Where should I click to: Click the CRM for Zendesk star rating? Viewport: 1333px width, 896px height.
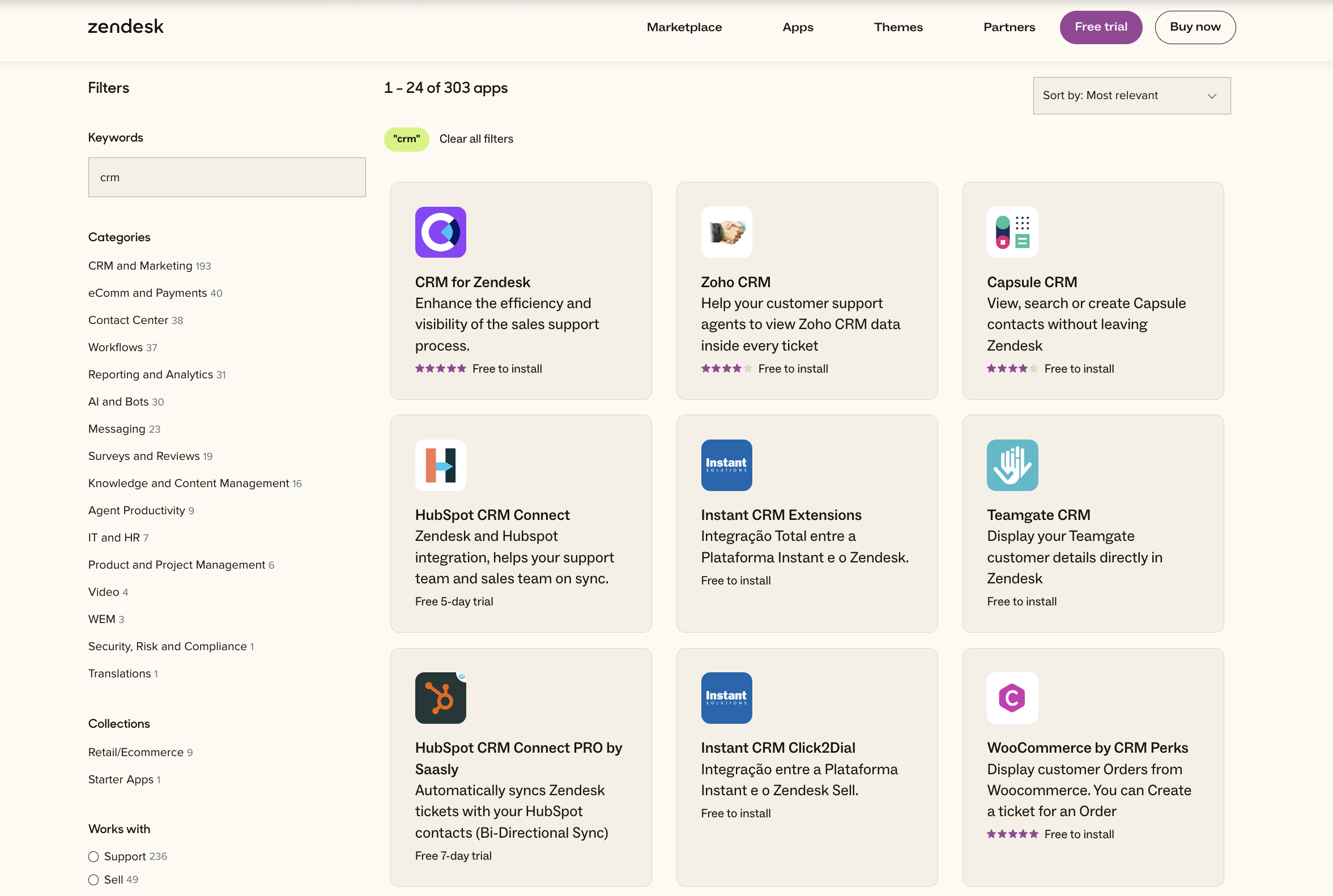441,369
